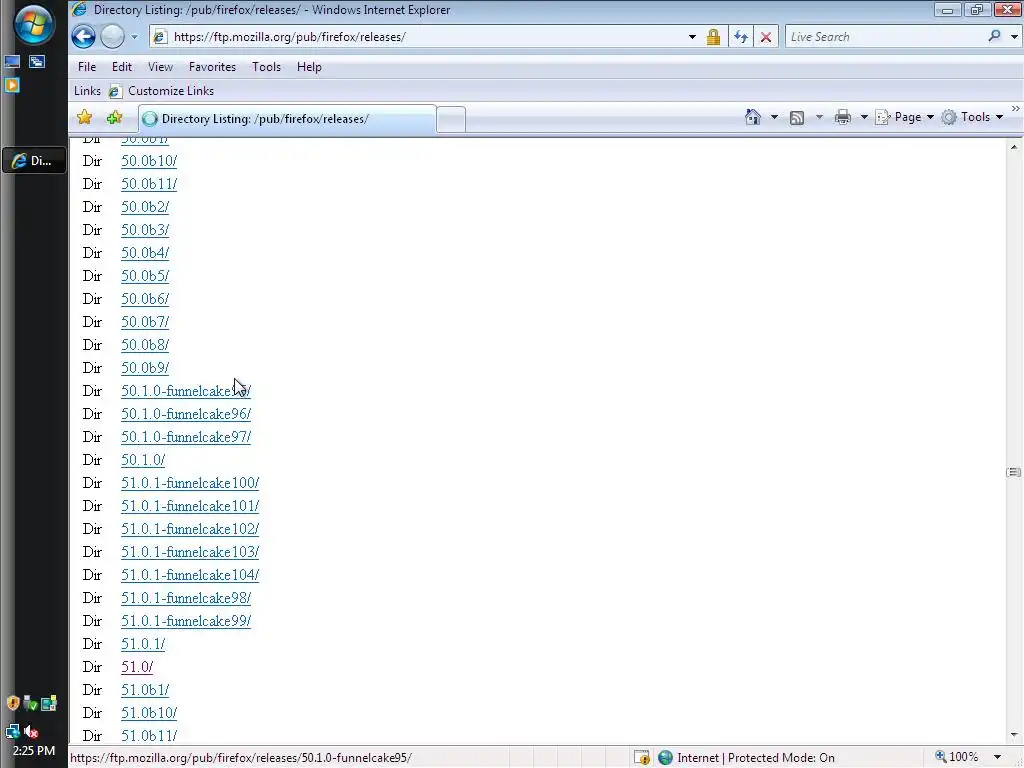Open the 50.0b9/ directory link
The height and width of the screenshot is (768, 1024).
point(145,368)
